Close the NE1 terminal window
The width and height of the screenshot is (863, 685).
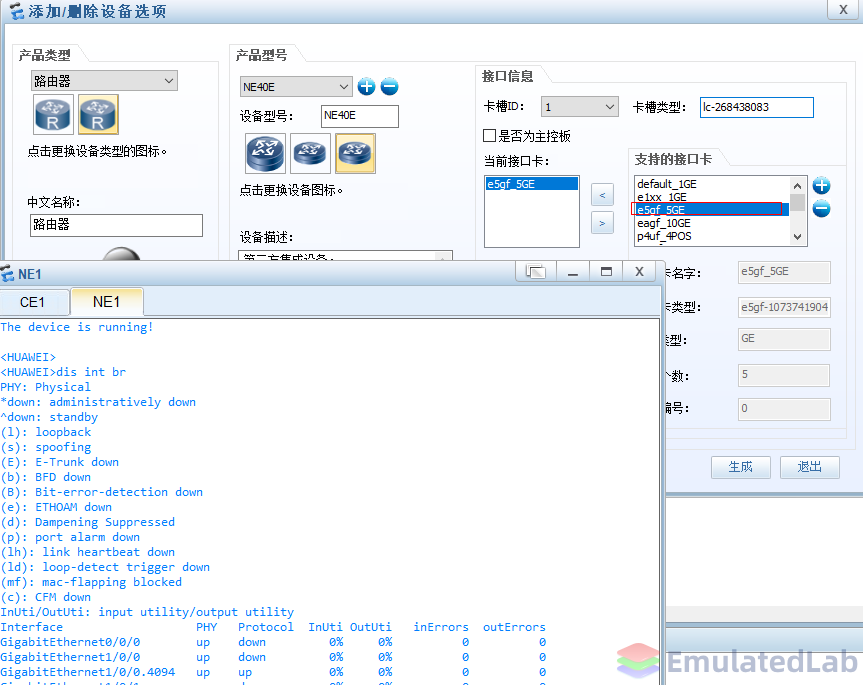tap(639, 271)
